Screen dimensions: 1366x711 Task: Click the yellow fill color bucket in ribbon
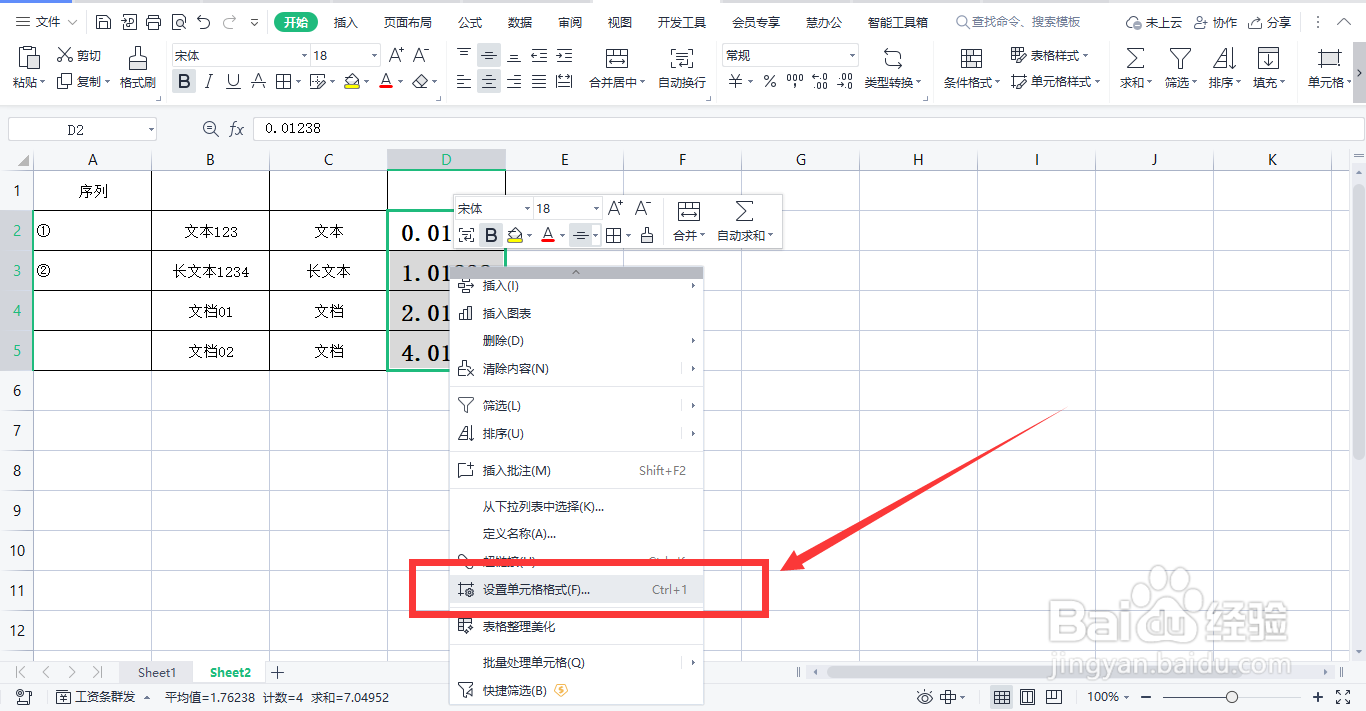[351, 82]
